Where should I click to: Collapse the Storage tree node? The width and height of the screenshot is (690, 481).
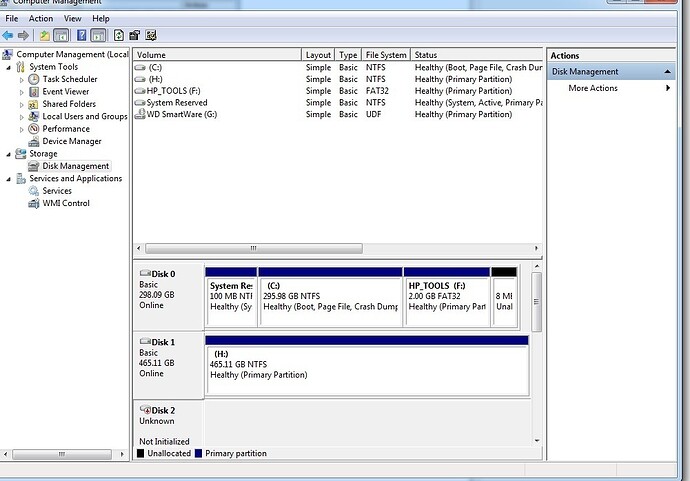tap(8, 154)
